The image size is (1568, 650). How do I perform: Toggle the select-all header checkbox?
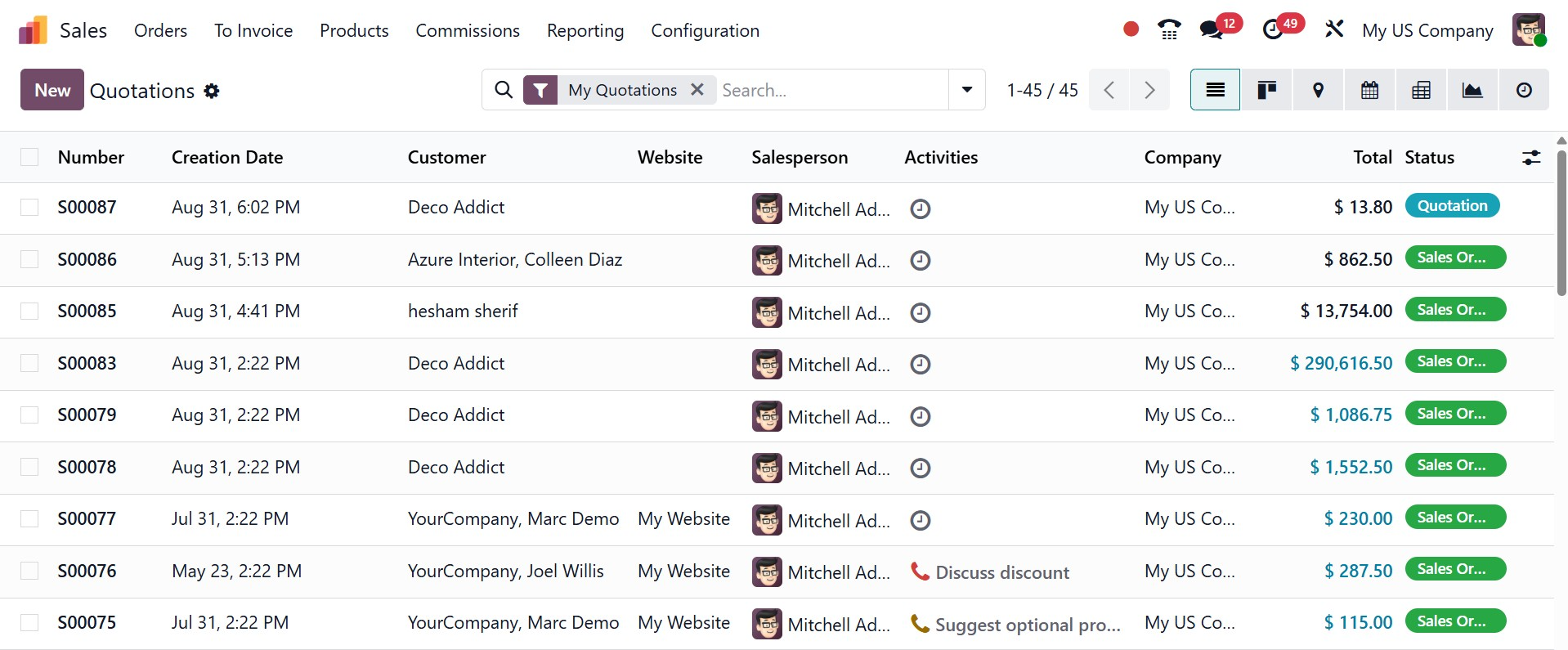point(29,157)
